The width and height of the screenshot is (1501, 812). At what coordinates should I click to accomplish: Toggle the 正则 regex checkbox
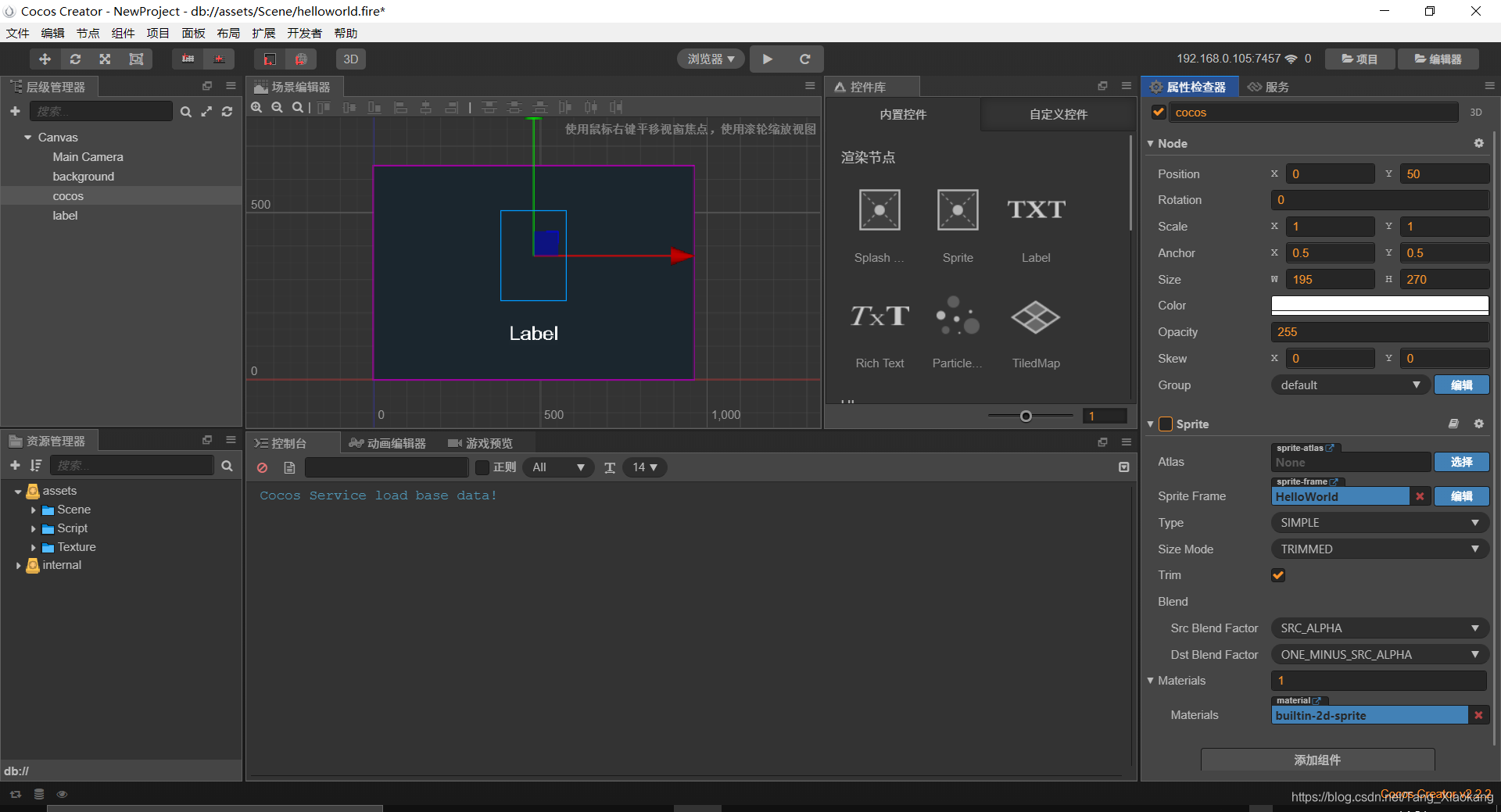click(482, 468)
